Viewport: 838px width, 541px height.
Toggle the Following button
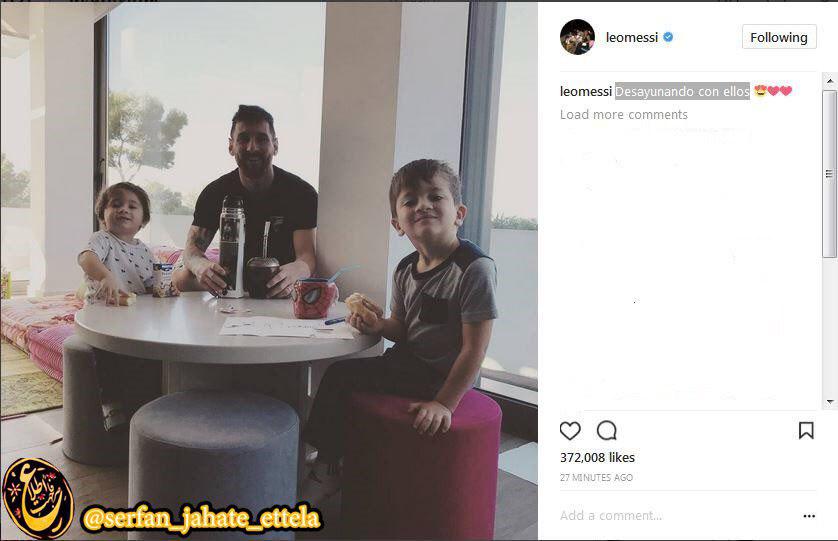779,37
